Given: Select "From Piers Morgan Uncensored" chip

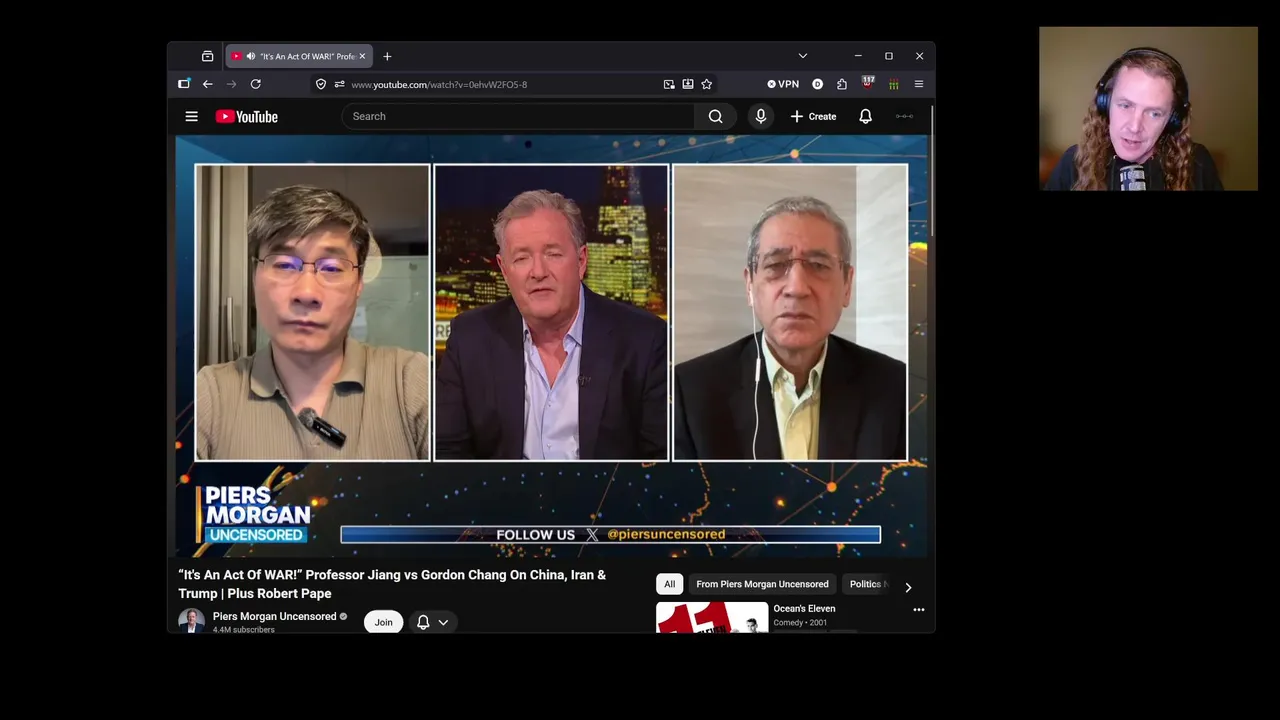Looking at the screenshot, I should click(x=762, y=584).
